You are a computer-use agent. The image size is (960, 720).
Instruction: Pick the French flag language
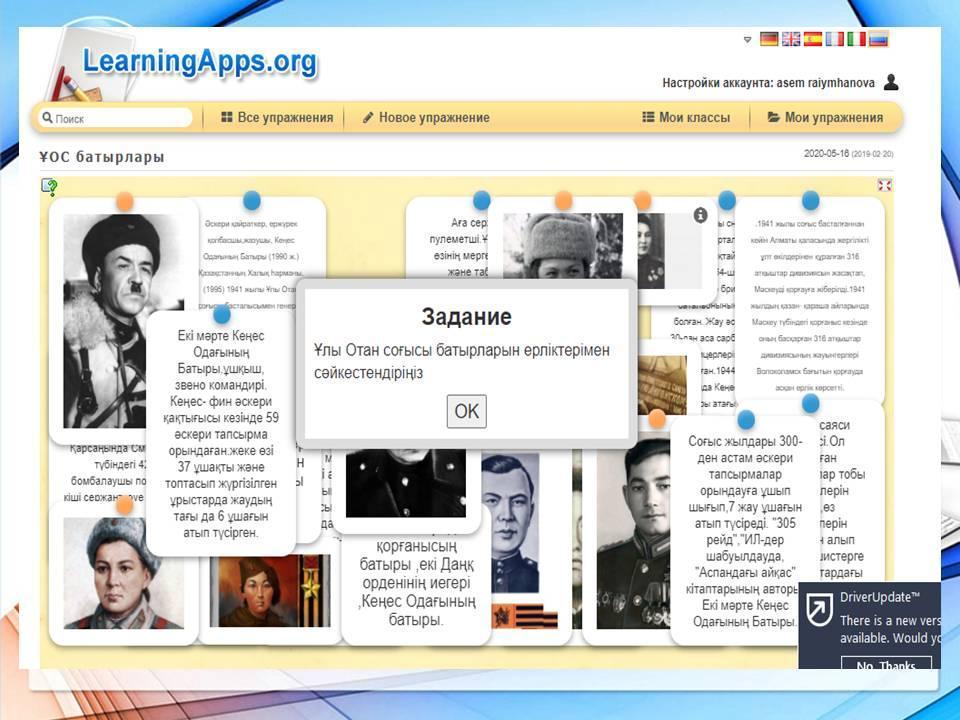point(834,39)
